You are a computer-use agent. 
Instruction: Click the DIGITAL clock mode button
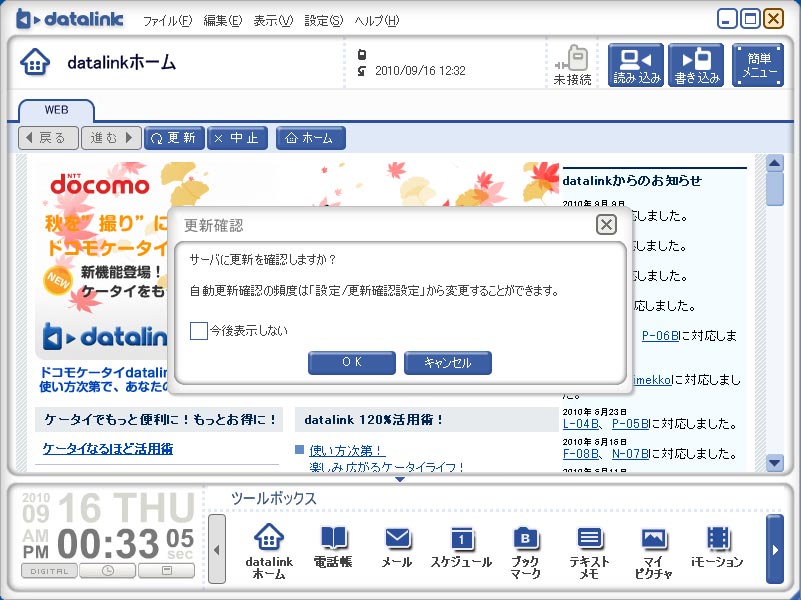point(49,571)
